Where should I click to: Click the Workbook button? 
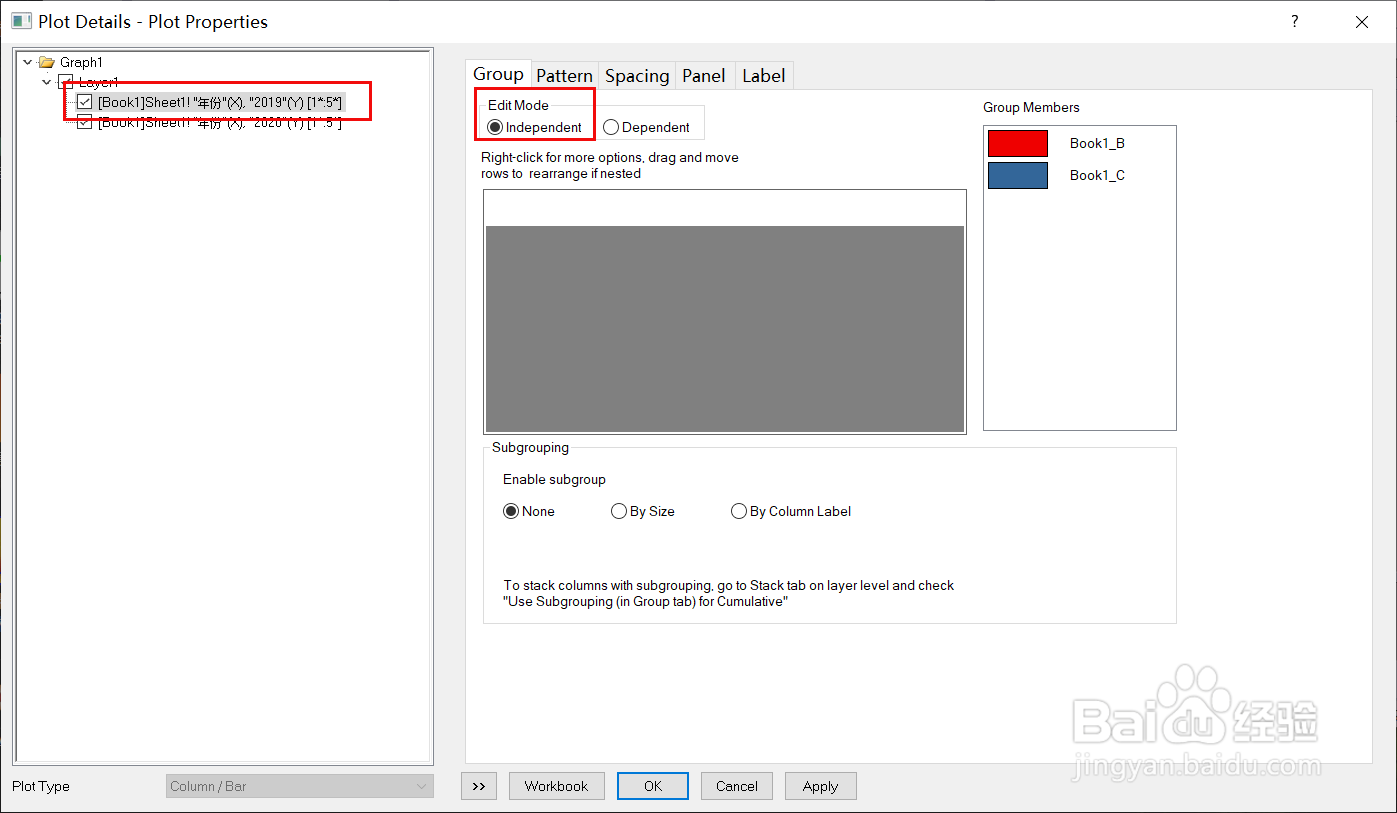click(557, 786)
